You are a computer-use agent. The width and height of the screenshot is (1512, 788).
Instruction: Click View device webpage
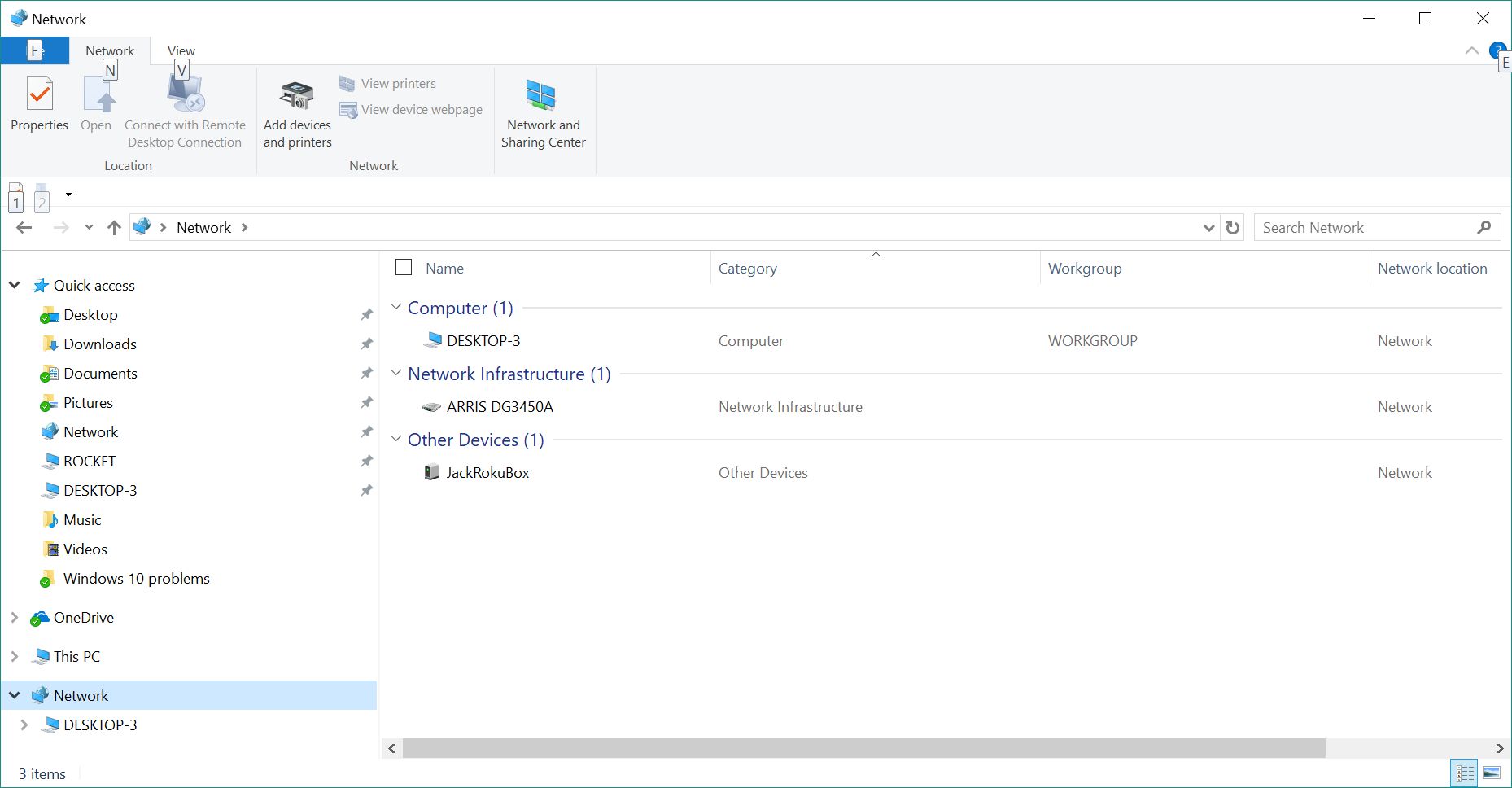(x=411, y=109)
